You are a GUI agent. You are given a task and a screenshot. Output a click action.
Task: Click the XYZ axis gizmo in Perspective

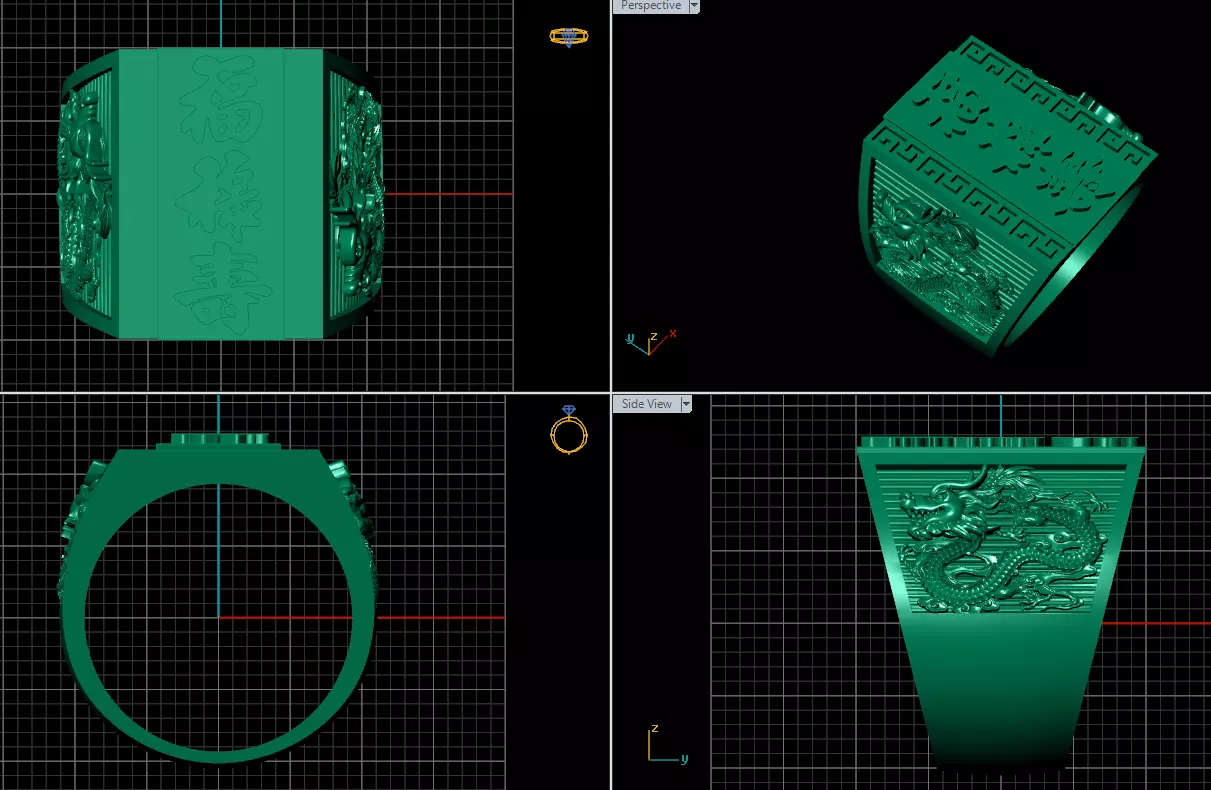(x=651, y=341)
